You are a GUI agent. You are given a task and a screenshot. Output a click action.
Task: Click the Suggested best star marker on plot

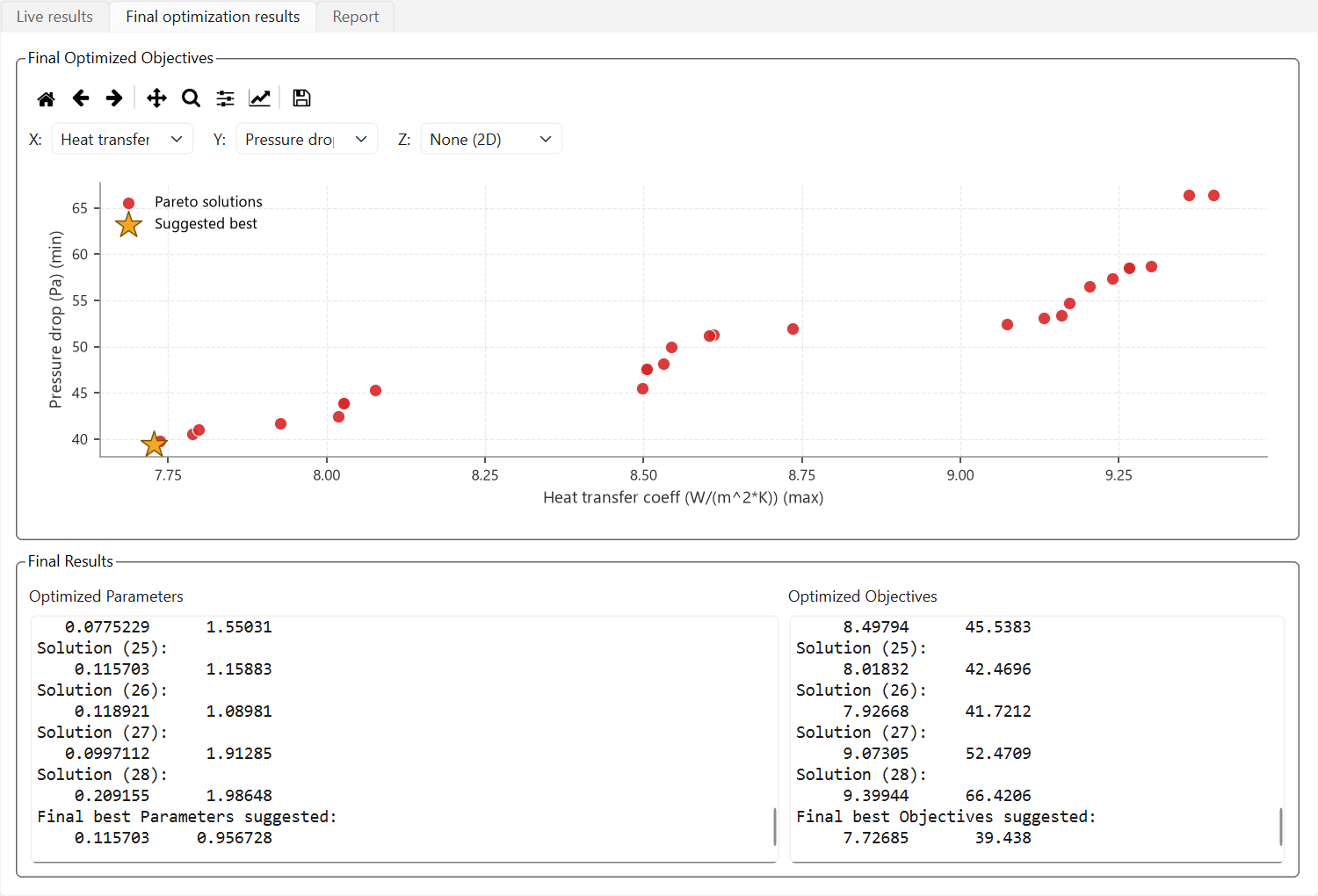pos(154,444)
